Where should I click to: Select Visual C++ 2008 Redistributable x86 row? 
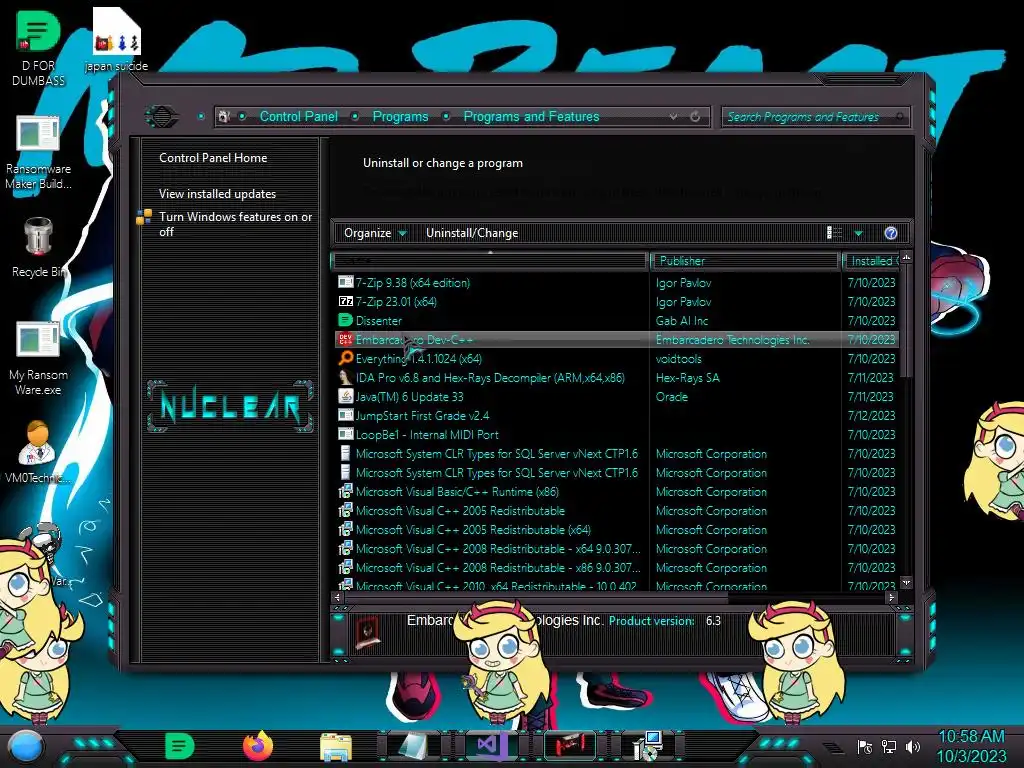tap(616, 568)
